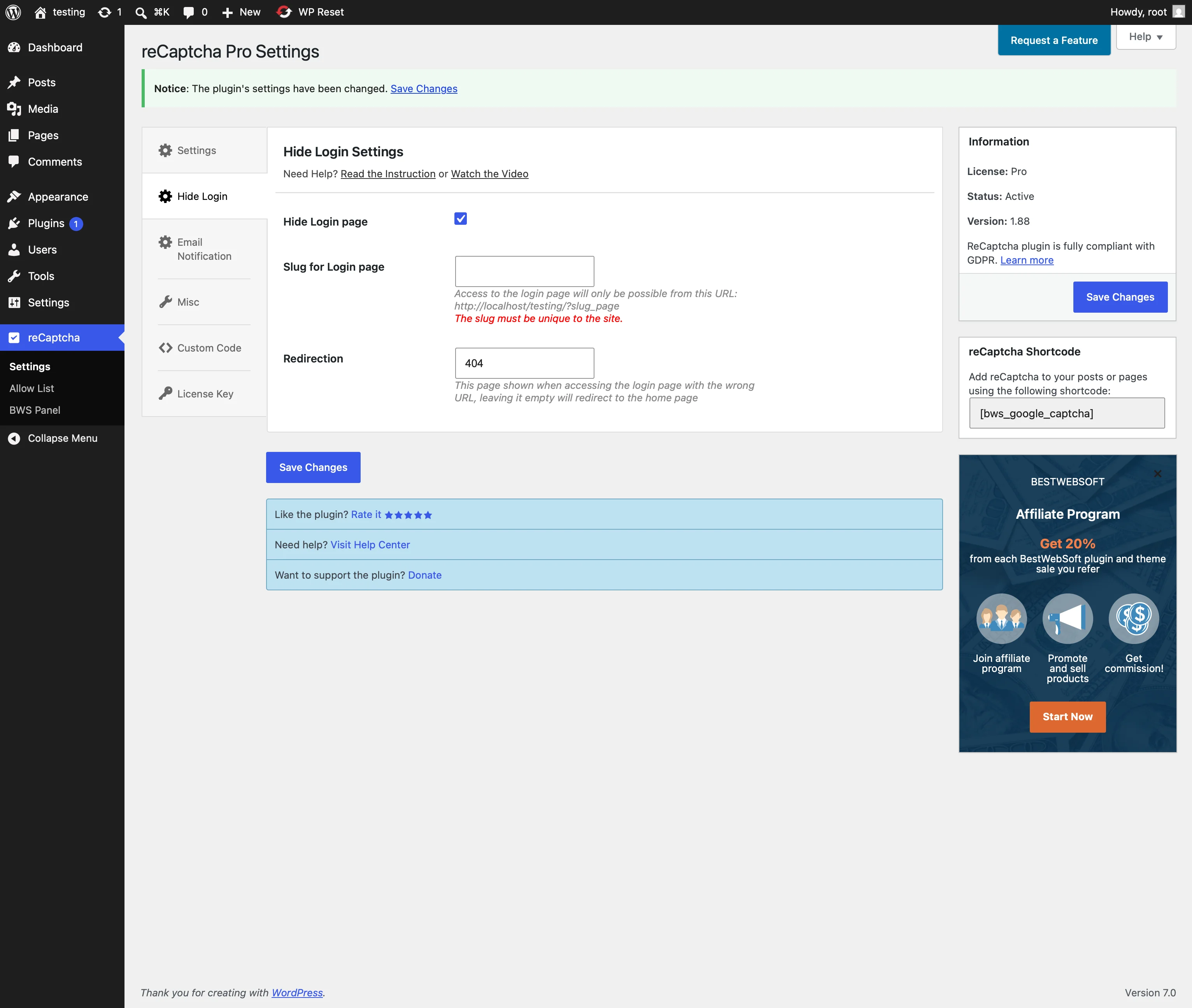Click the Collapse Menu arrow icon

point(14,438)
